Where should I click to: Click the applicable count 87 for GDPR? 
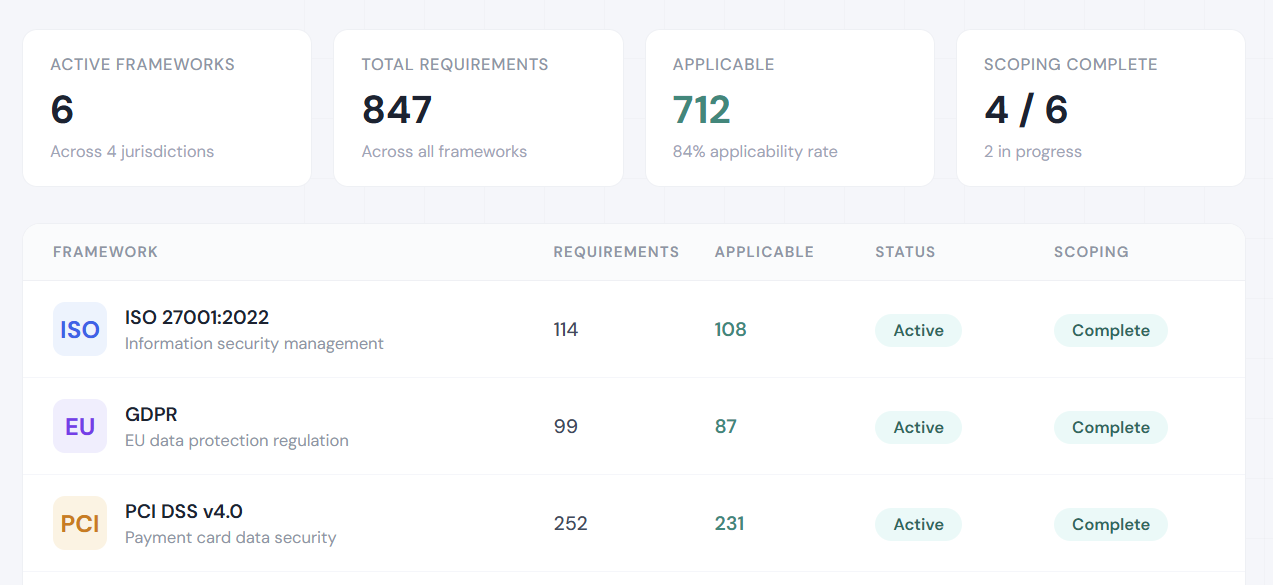pyautogui.click(x=725, y=426)
